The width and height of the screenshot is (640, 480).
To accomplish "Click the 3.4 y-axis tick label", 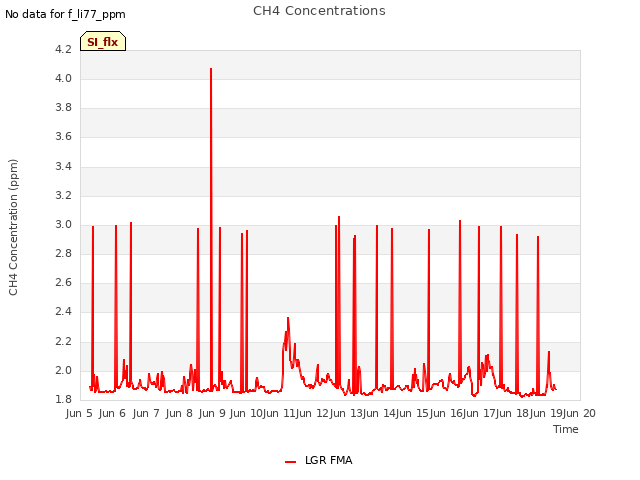I will [x=63, y=166].
